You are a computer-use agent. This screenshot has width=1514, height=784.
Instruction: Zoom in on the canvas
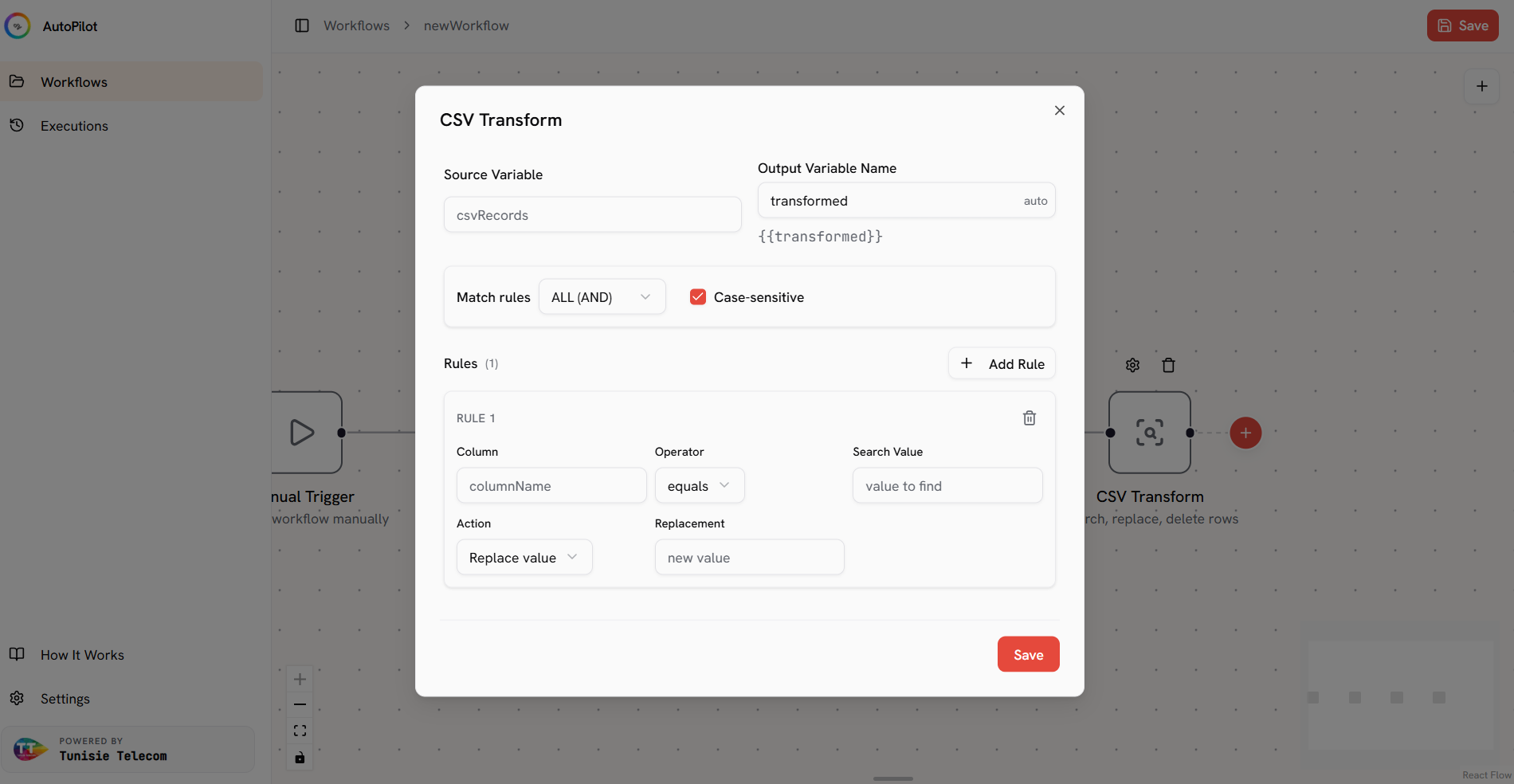click(x=300, y=680)
